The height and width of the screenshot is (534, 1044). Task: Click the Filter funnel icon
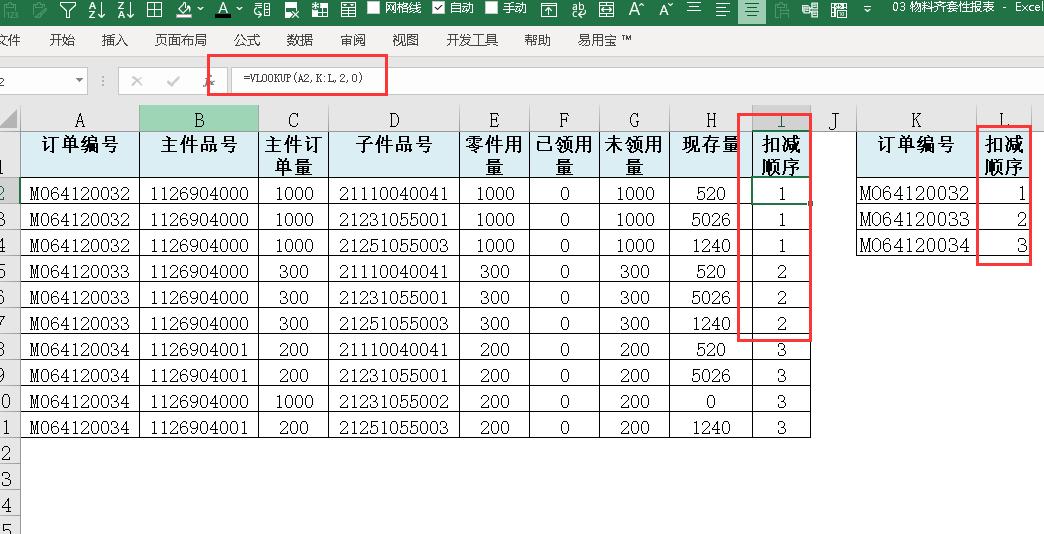67,9
